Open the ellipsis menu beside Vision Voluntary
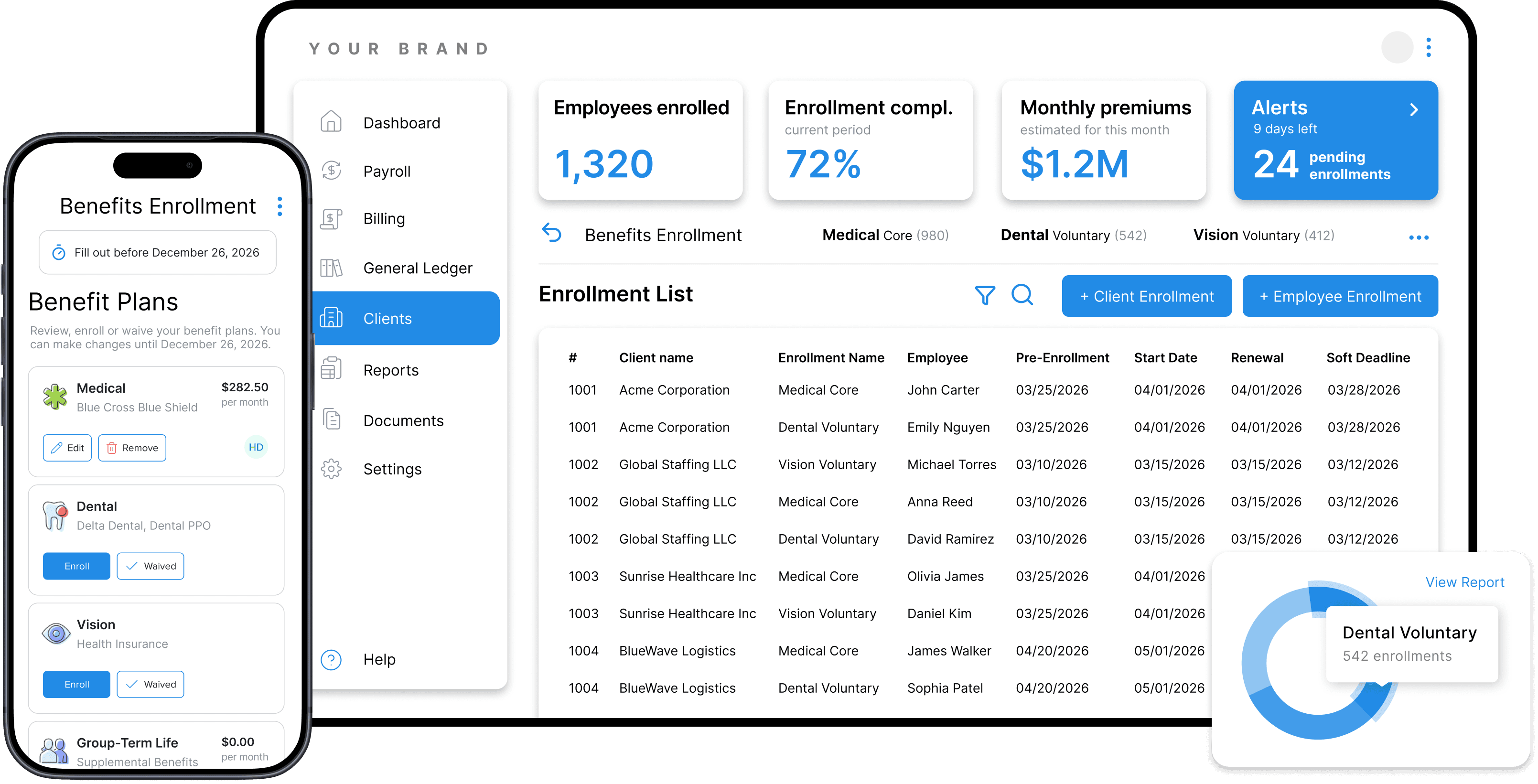Screen dimensions: 1538x784 pos(1419,237)
